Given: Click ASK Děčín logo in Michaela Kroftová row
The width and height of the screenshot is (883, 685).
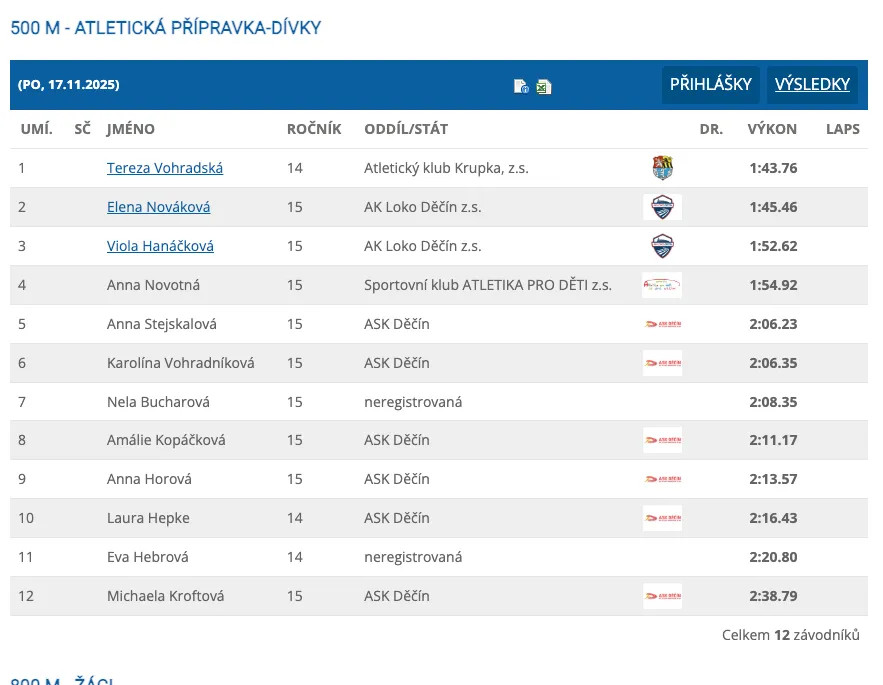Looking at the screenshot, I should pos(662,596).
